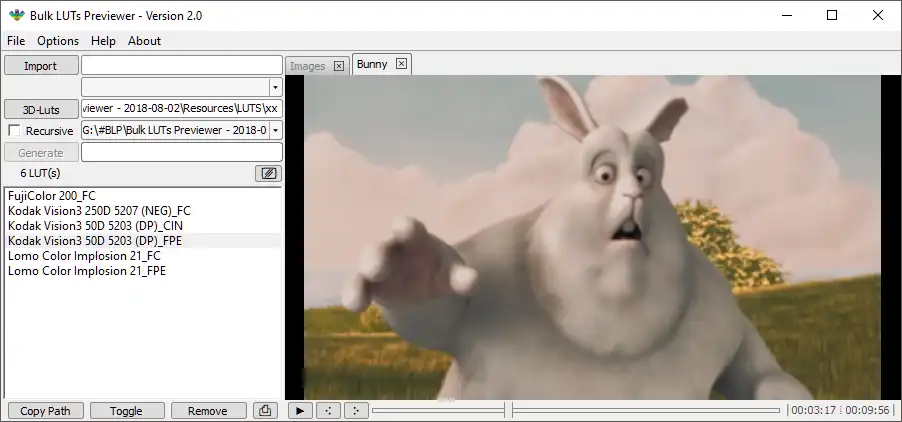
Task: Click the 3D-Luts button
Action: (41, 109)
